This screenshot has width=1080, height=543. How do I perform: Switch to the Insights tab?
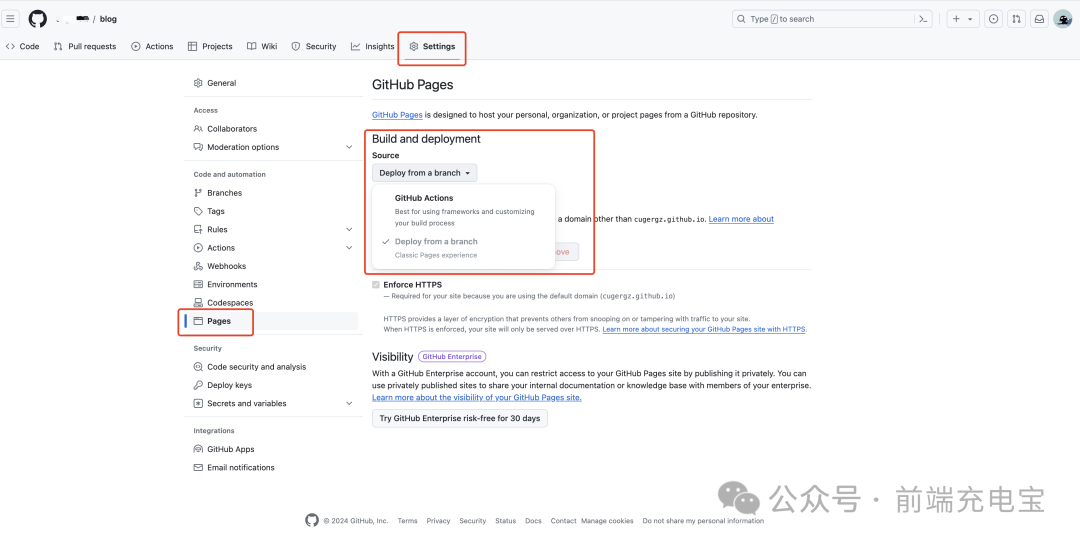pyautogui.click(x=373, y=47)
